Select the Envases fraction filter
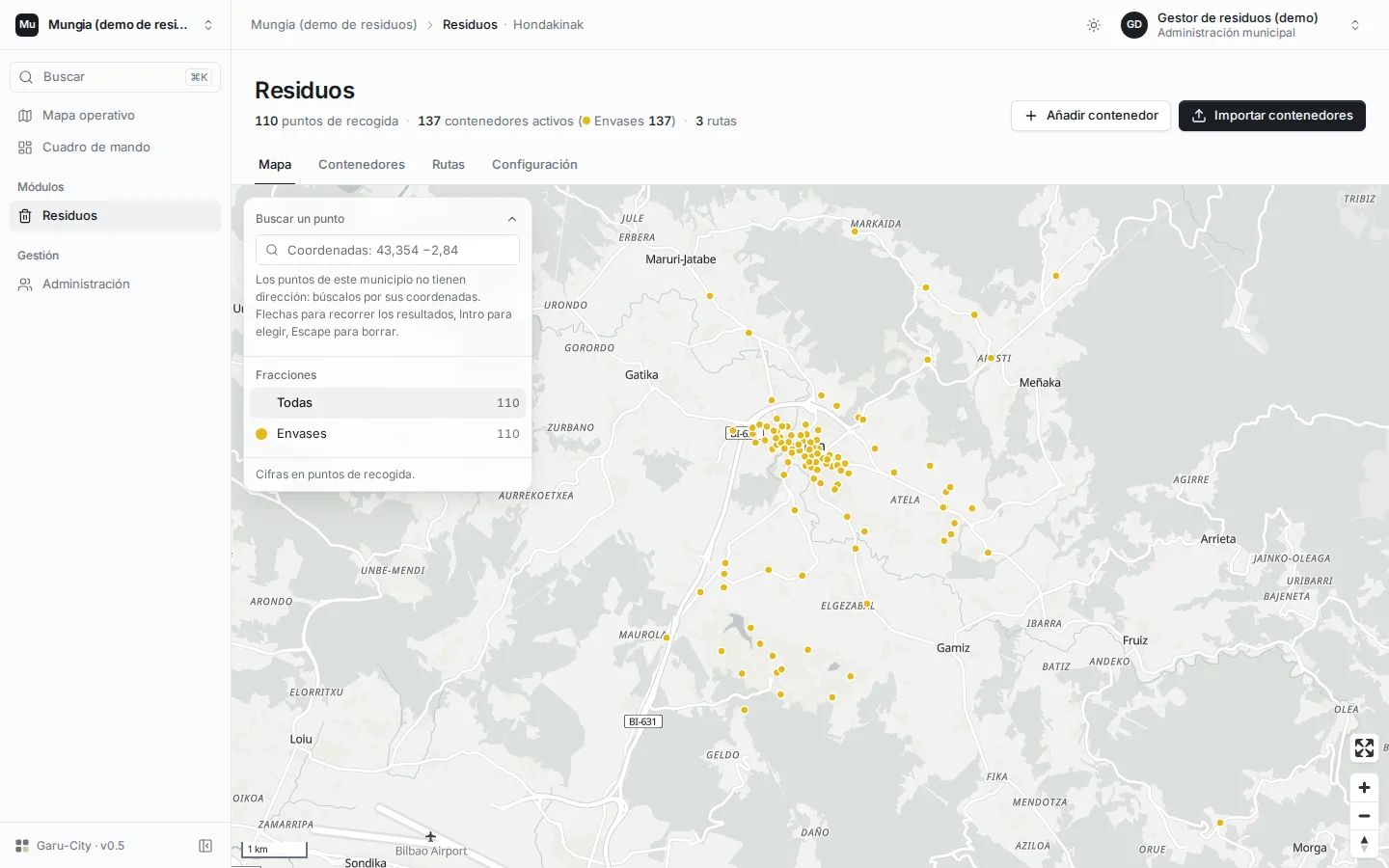This screenshot has height=868, width=1389. 388,434
